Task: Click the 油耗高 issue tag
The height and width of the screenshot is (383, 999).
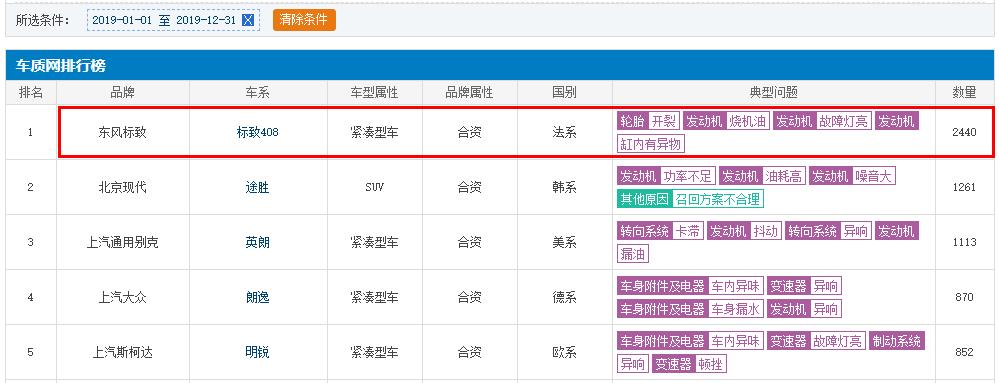Action: pos(783,176)
